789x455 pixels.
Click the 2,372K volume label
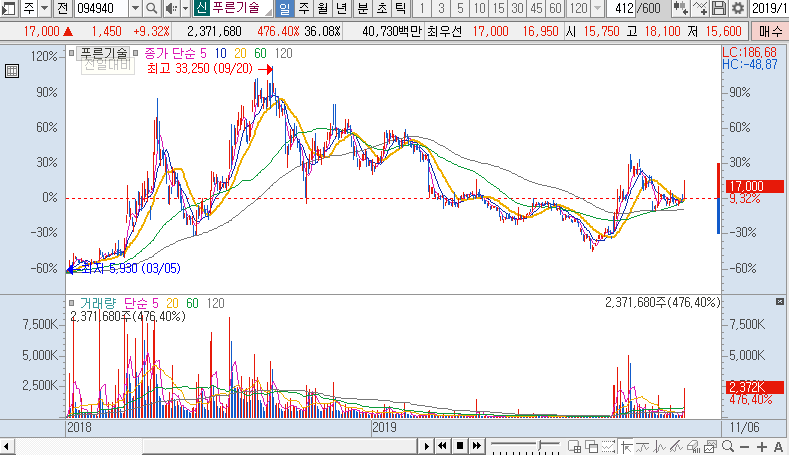coord(755,387)
